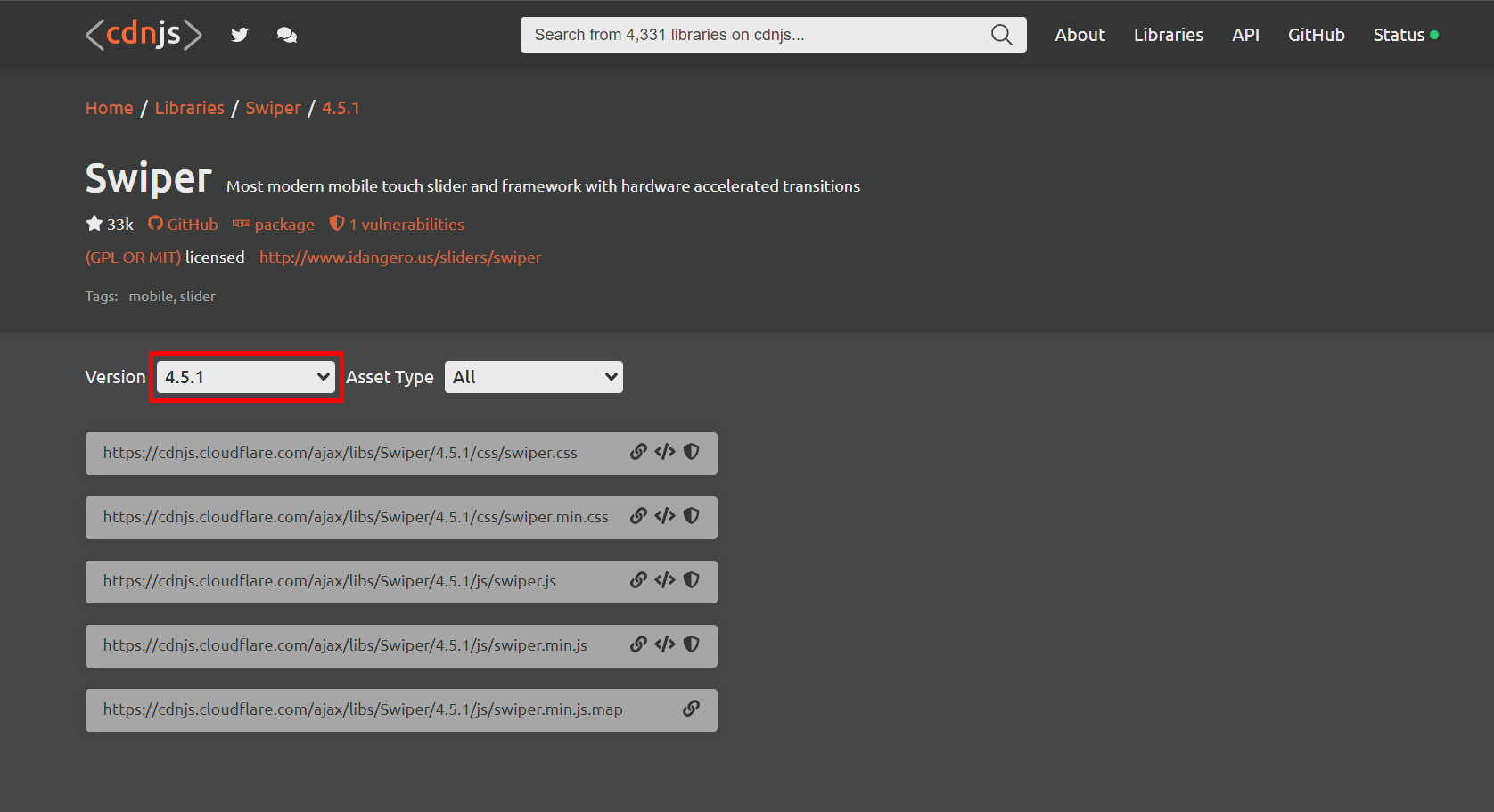View the 1 vulnerabilities link

click(397, 224)
